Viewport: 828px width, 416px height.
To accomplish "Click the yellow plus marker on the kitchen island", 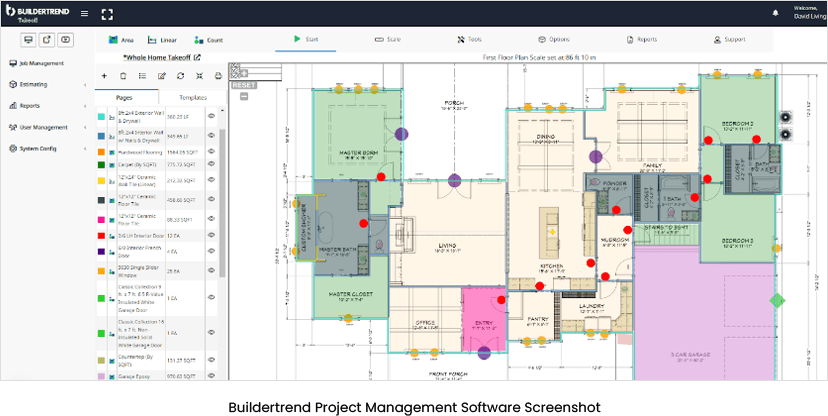I will (x=552, y=232).
